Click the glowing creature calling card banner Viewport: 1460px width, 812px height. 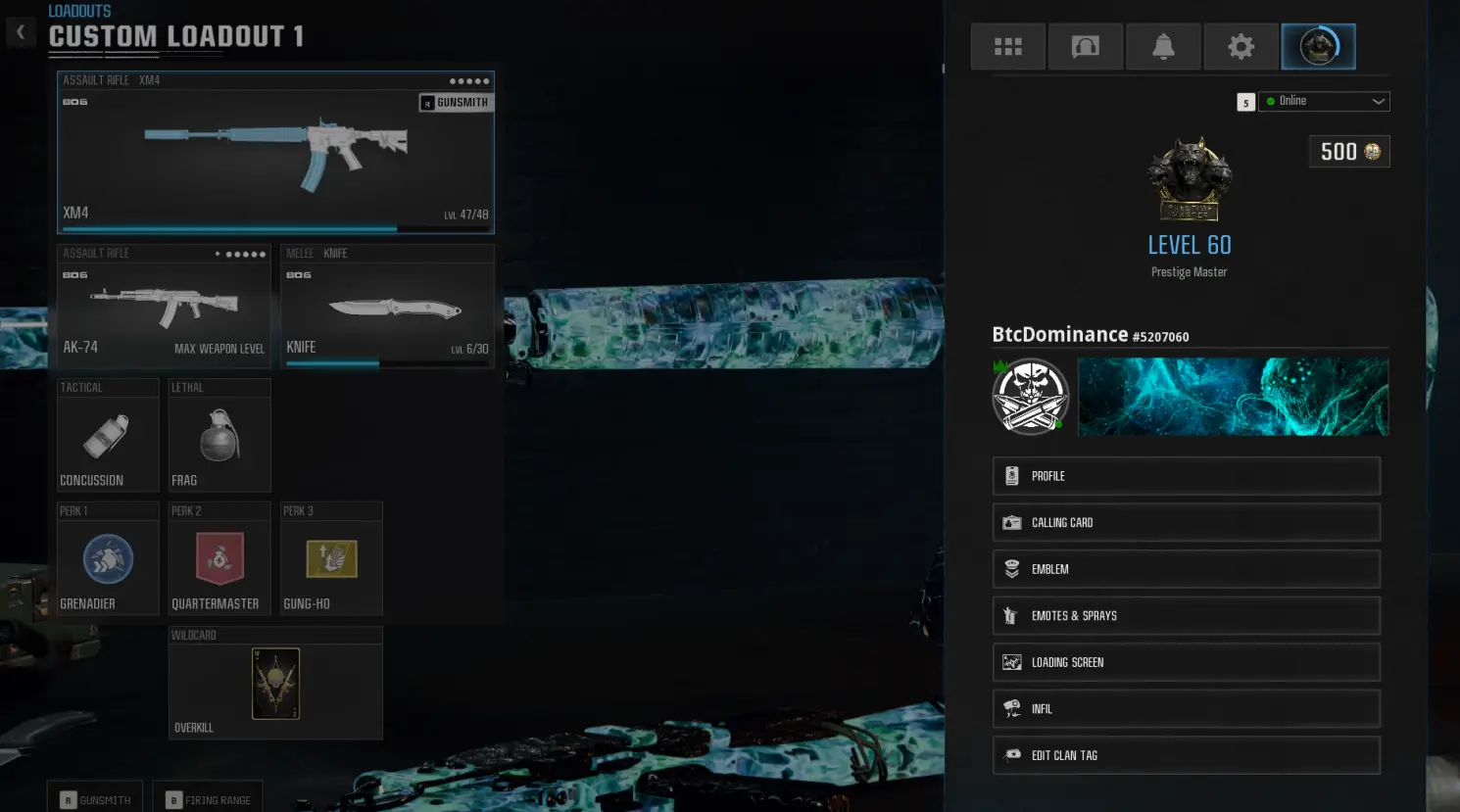[x=1233, y=397]
